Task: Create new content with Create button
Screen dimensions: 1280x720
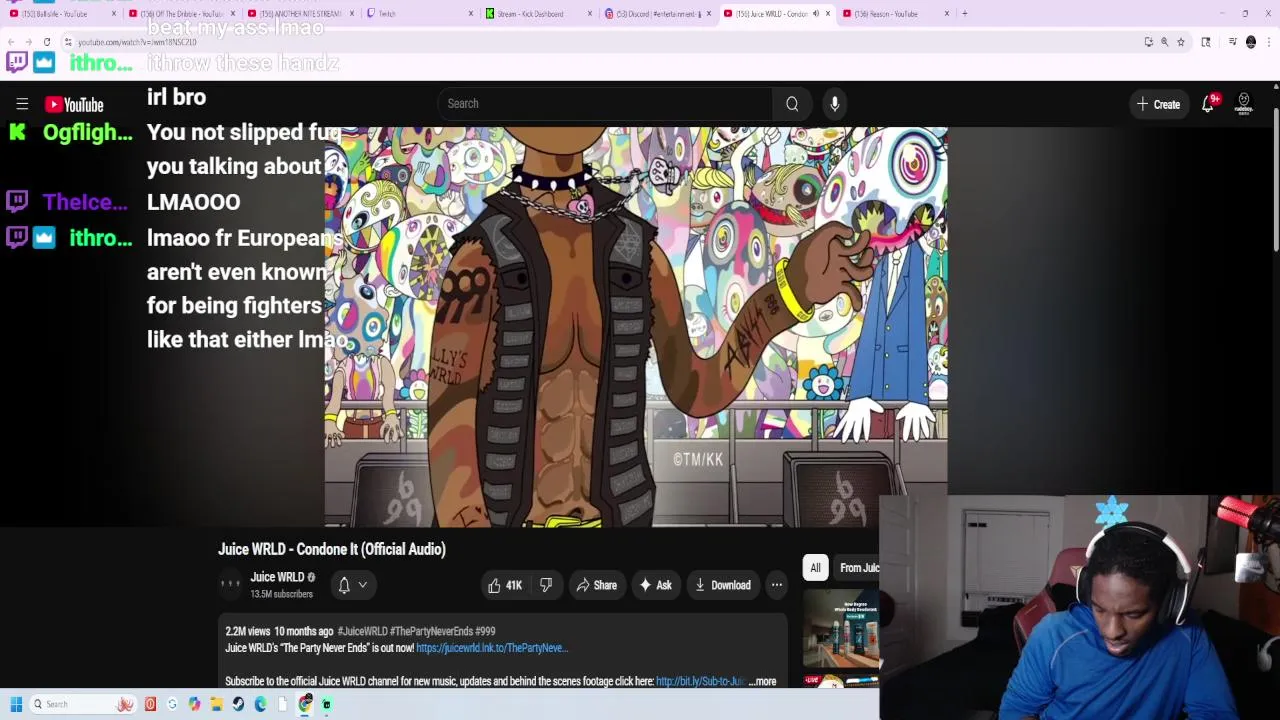Action: click(x=1158, y=104)
